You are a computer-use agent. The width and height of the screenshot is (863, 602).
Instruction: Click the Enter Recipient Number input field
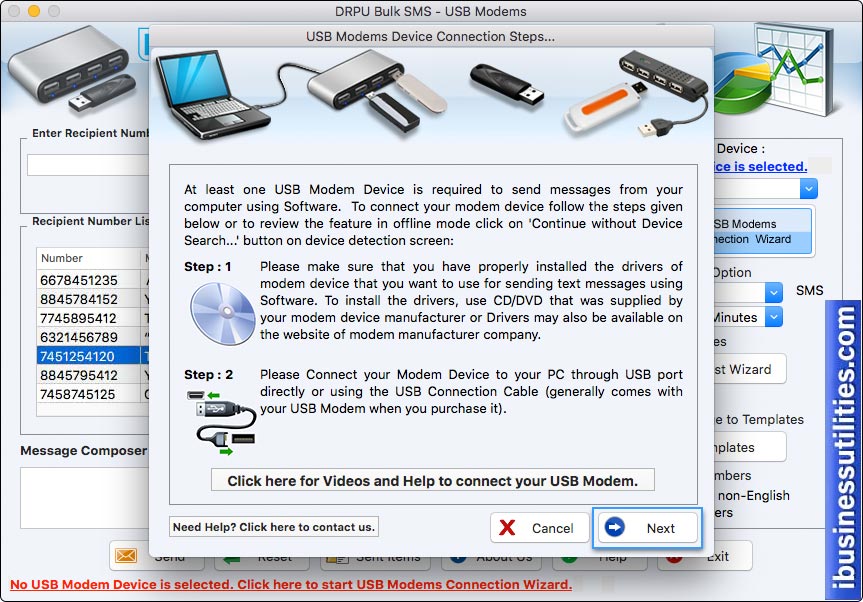[88, 165]
